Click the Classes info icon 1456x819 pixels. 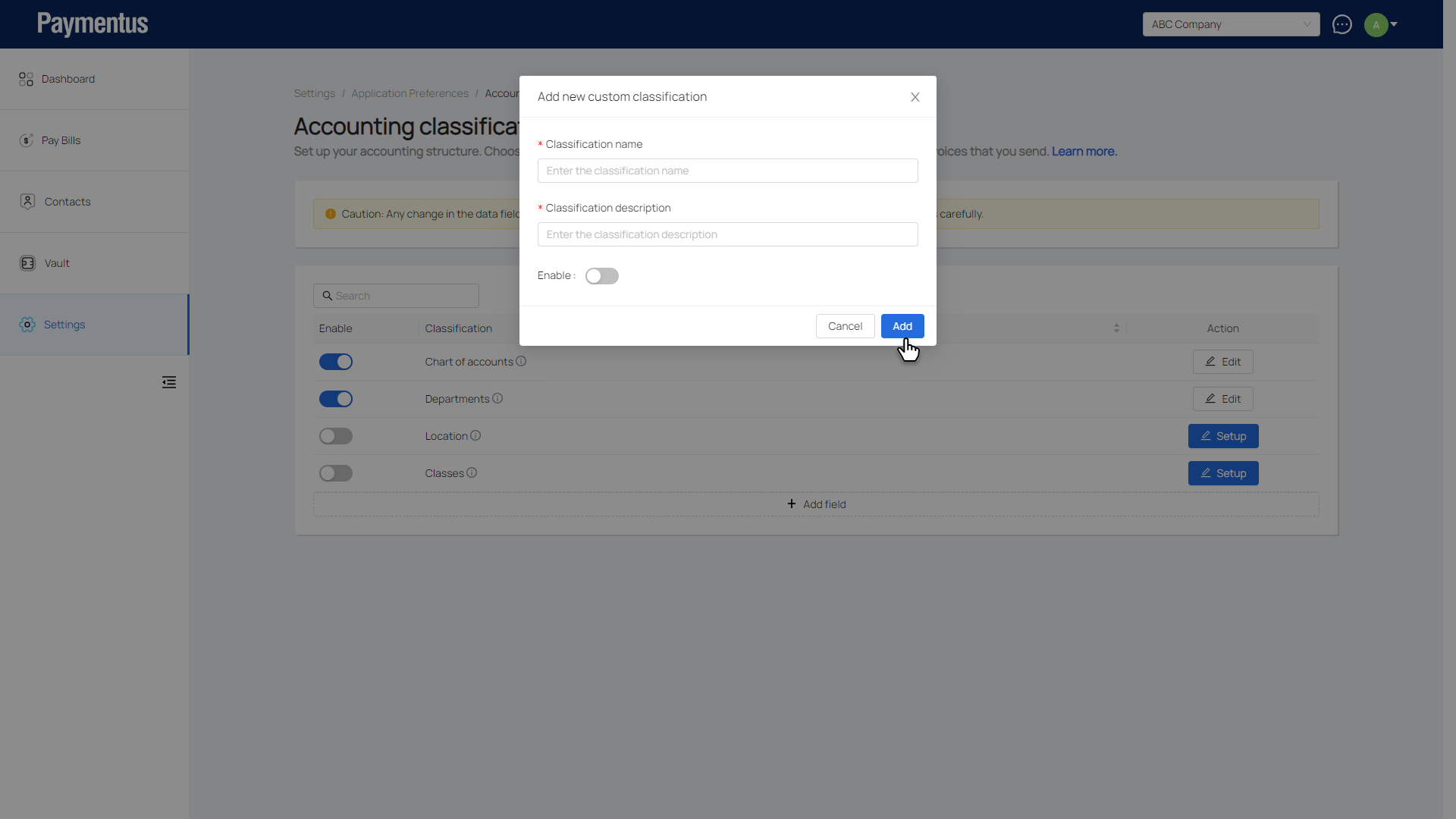pos(472,472)
